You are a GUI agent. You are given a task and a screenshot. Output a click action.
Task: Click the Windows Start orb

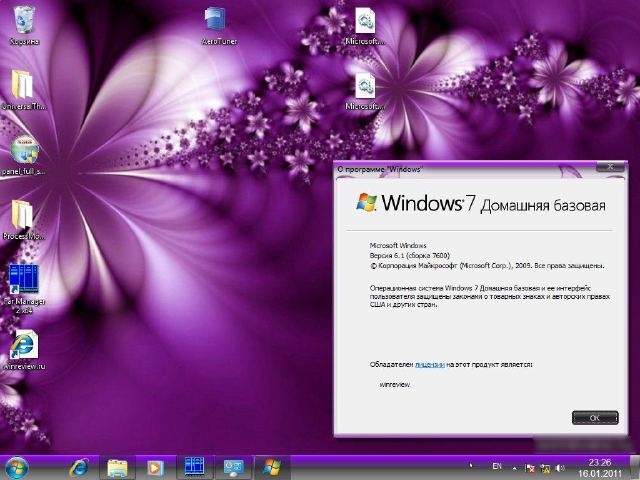[18, 466]
